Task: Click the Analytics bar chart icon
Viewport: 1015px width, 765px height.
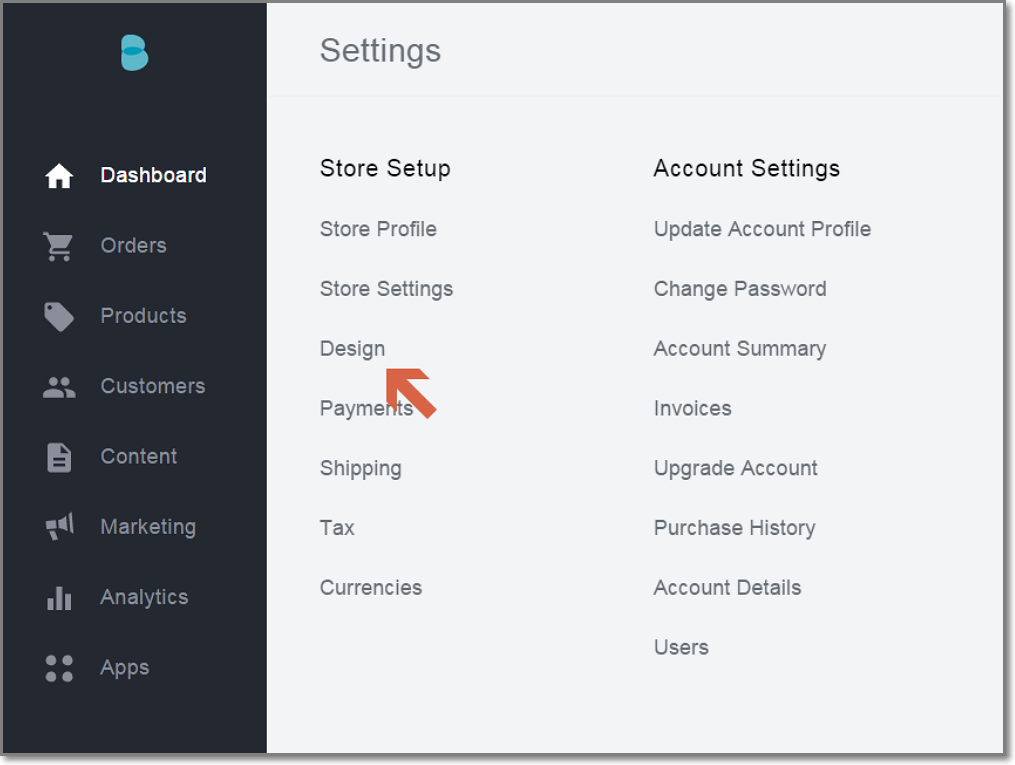Action: [x=59, y=598]
